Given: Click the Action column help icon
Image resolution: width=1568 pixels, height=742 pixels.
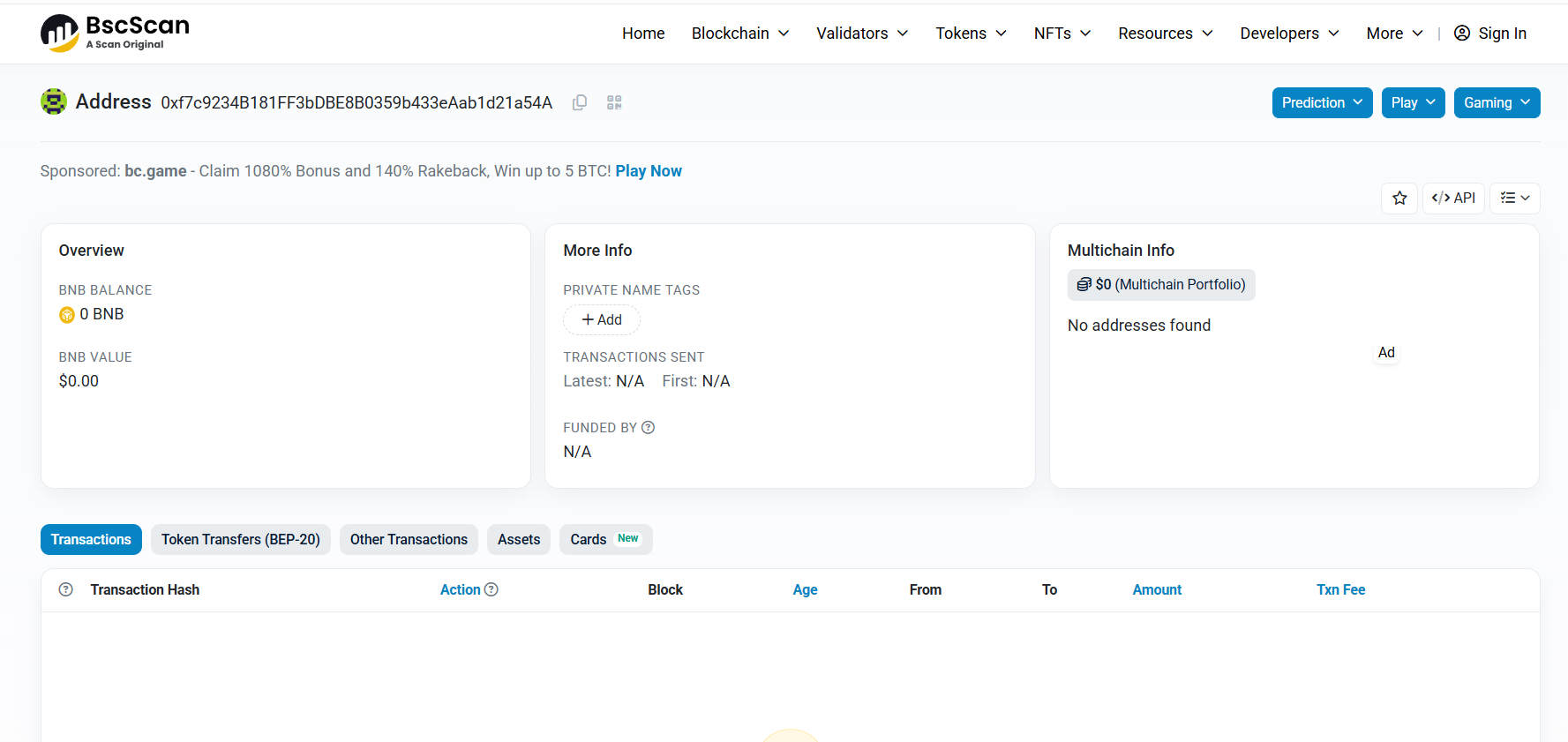Looking at the screenshot, I should (x=491, y=589).
